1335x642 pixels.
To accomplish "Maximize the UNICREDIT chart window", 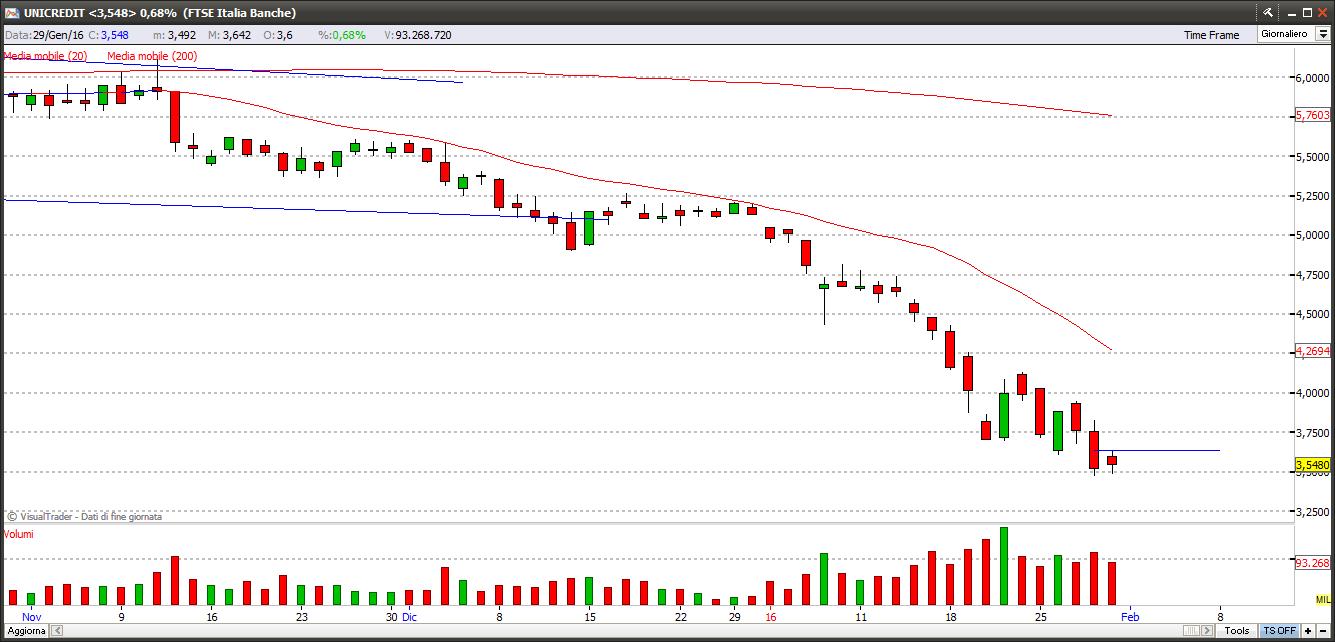I will coord(1306,12).
